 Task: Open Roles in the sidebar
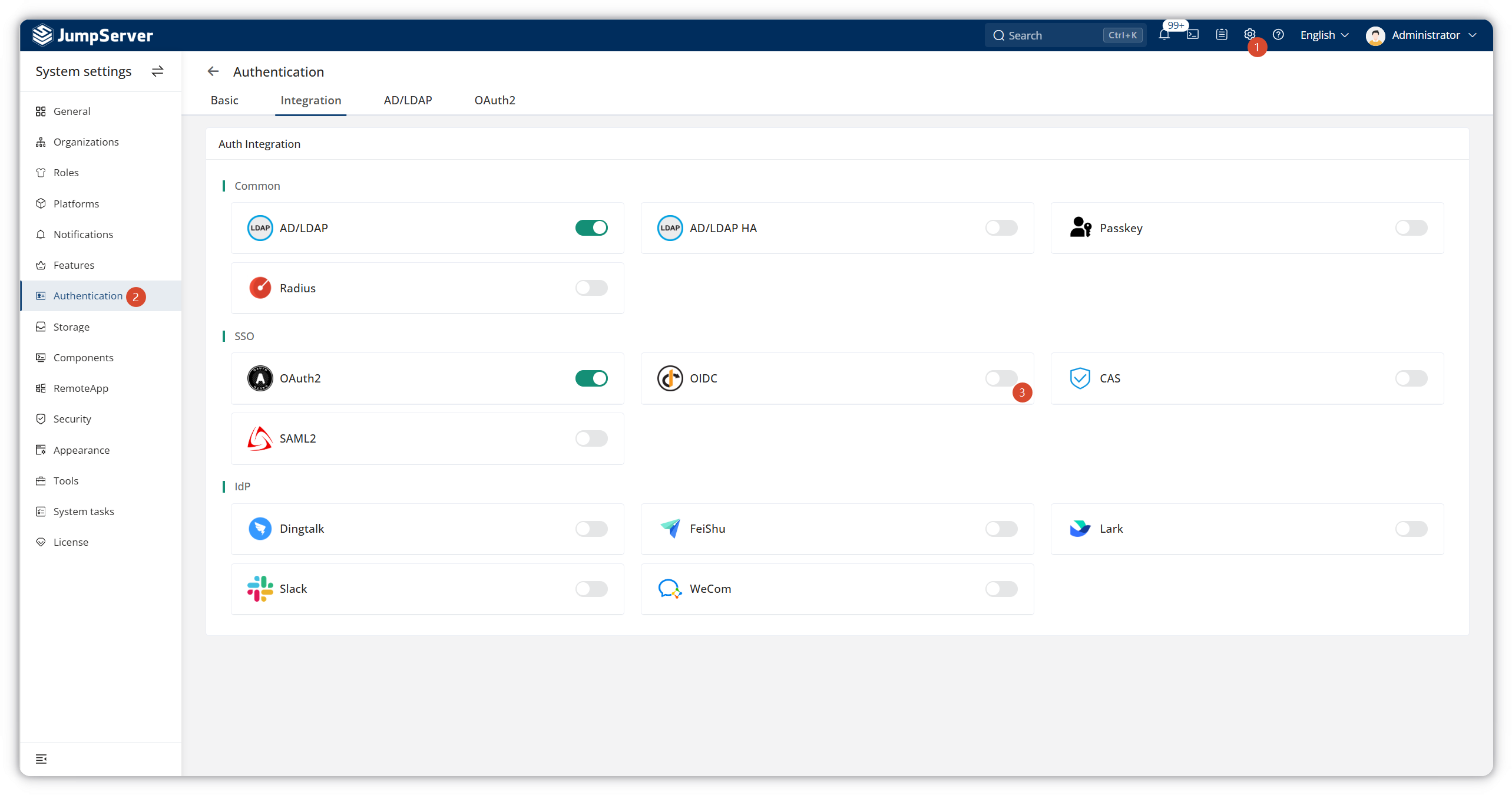pyautogui.click(x=101, y=173)
